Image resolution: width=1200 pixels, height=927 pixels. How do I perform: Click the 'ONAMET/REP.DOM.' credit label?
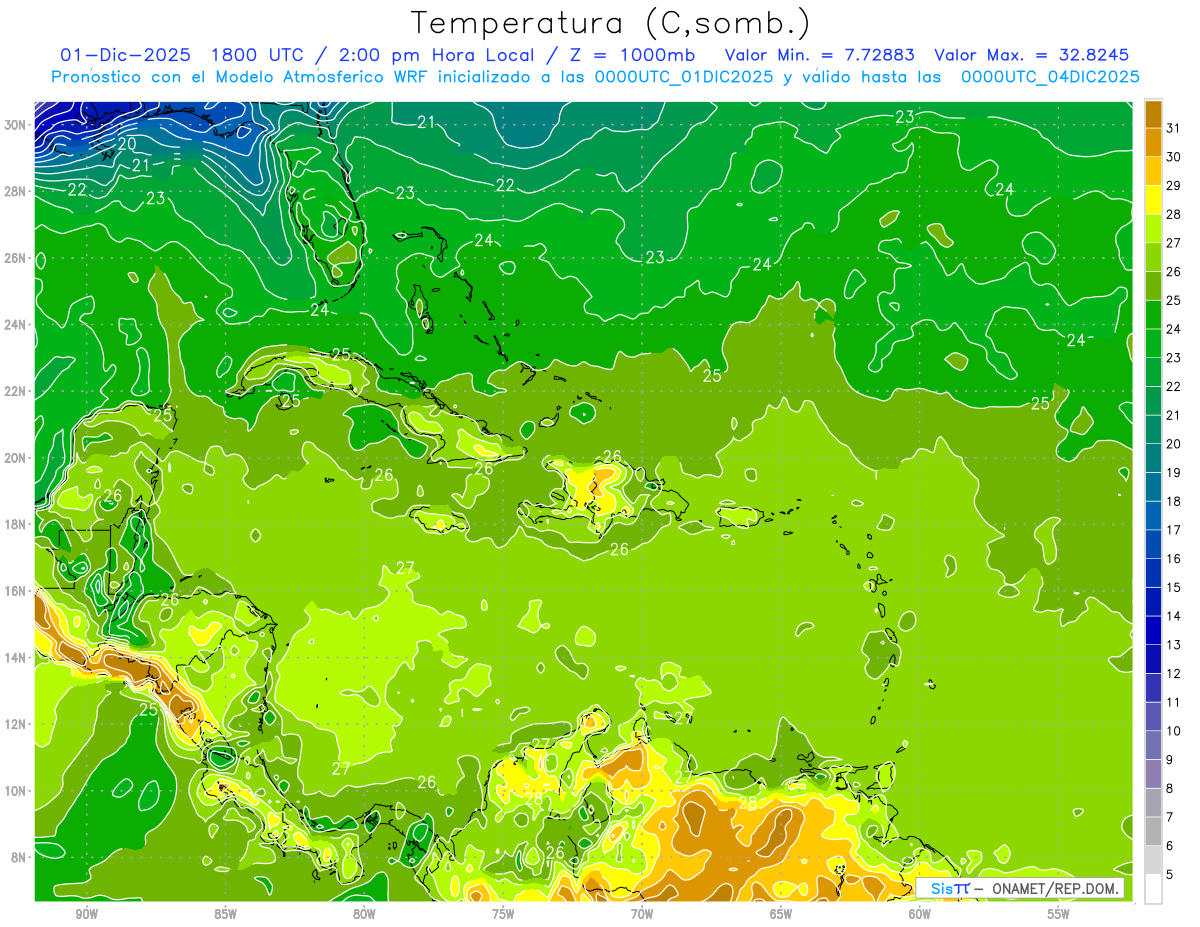[x=1056, y=889]
